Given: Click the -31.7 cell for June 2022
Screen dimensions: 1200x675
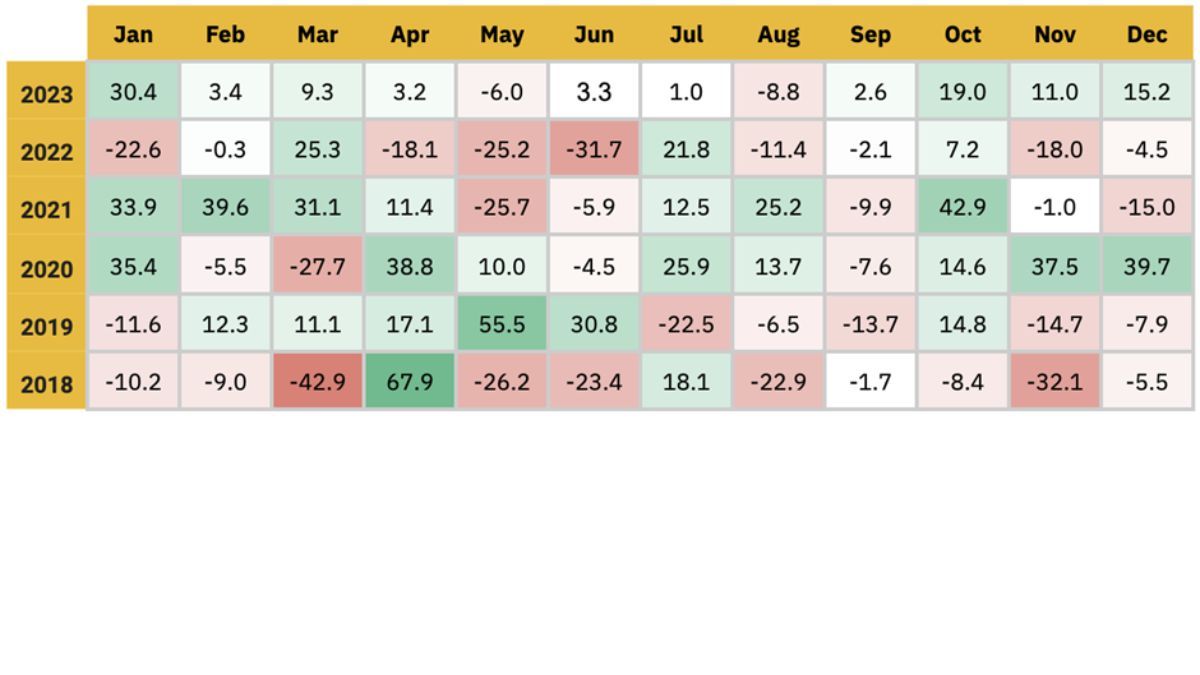Looking at the screenshot, I should pyautogui.click(x=593, y=150).
